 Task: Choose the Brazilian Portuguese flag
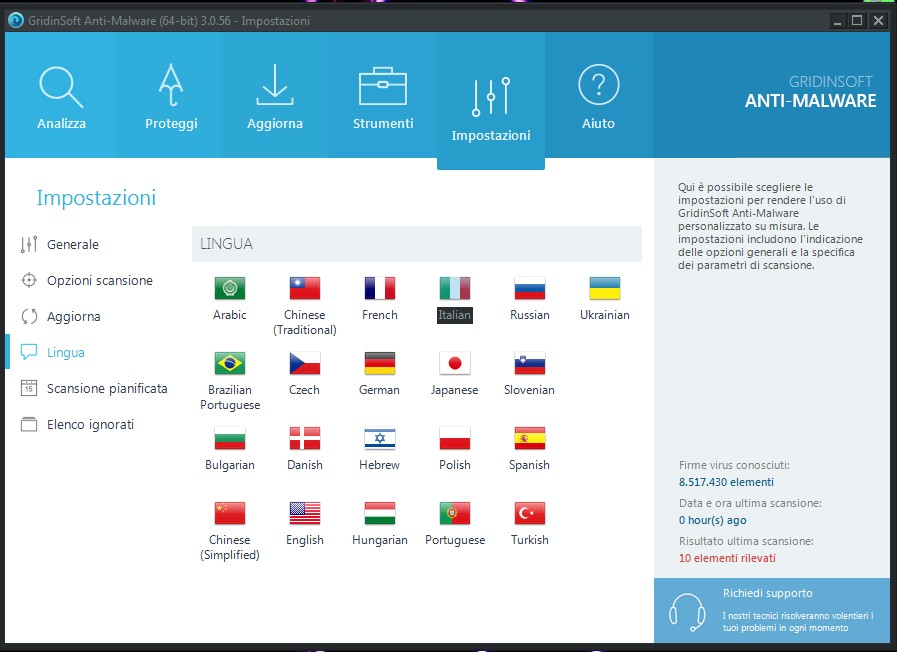point(229,363)
